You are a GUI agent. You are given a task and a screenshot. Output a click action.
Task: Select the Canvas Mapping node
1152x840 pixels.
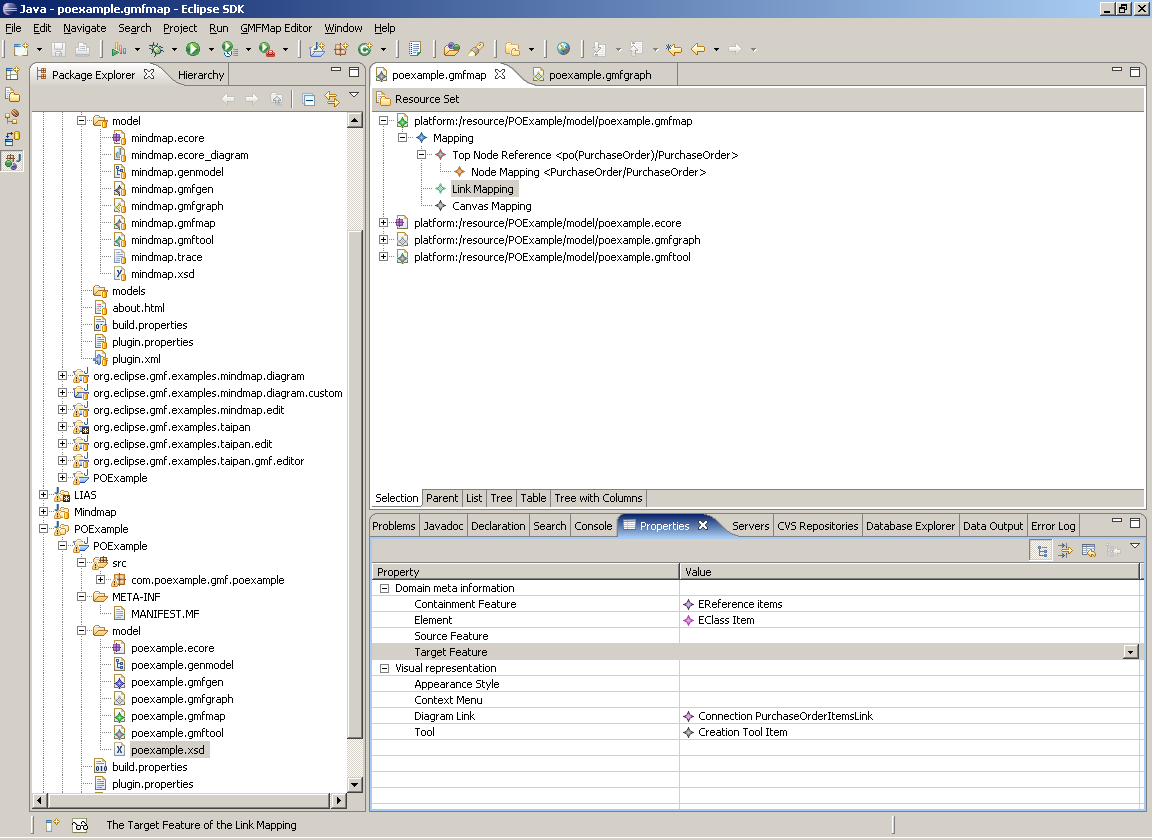coord(492,206)
